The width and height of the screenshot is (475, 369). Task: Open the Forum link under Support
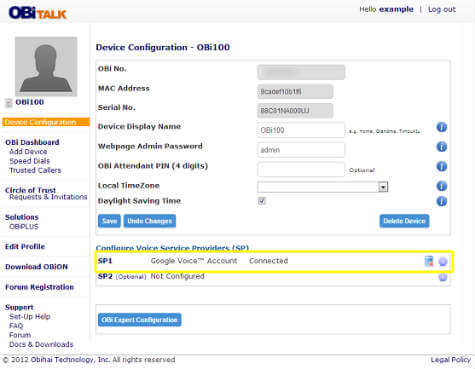pos(20,335)
